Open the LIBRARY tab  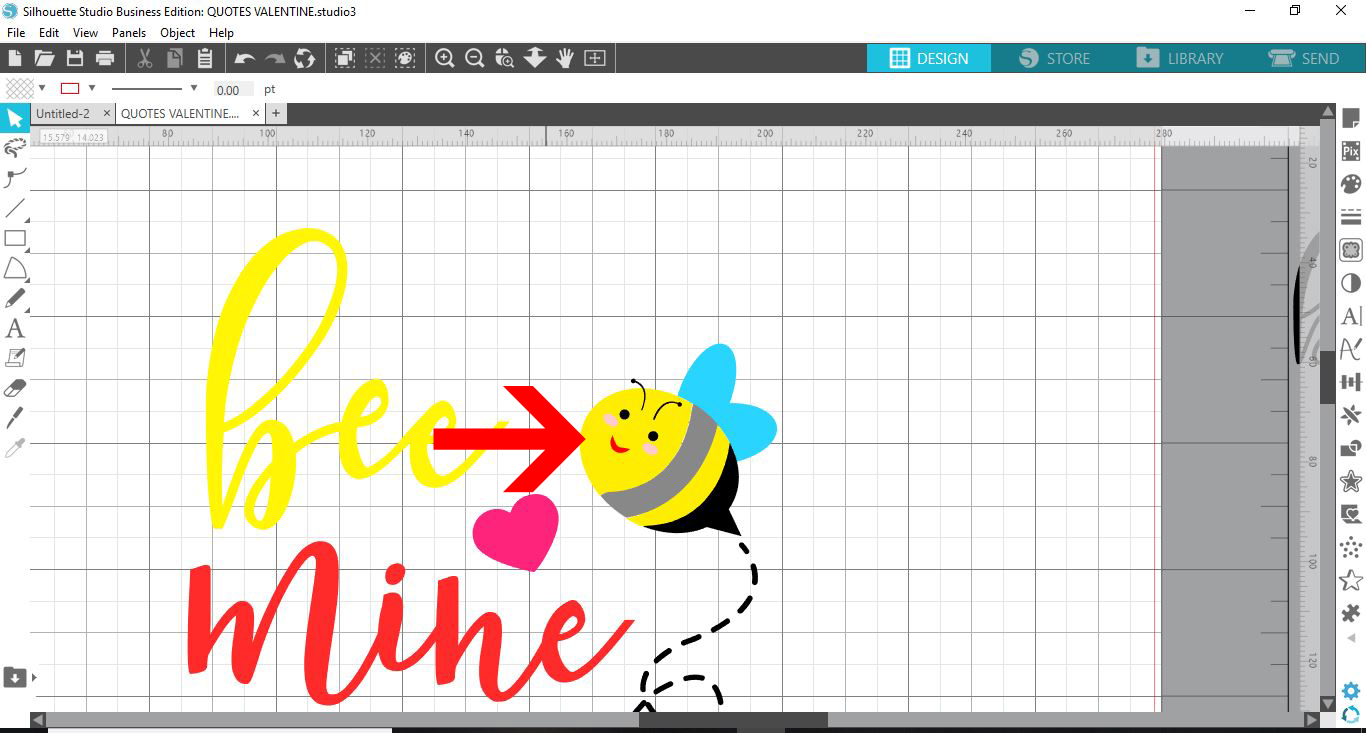pos(1180,58)
